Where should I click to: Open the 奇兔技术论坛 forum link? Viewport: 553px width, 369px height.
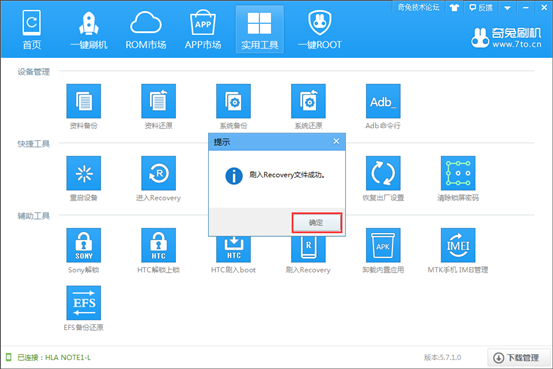coord(419,7)
